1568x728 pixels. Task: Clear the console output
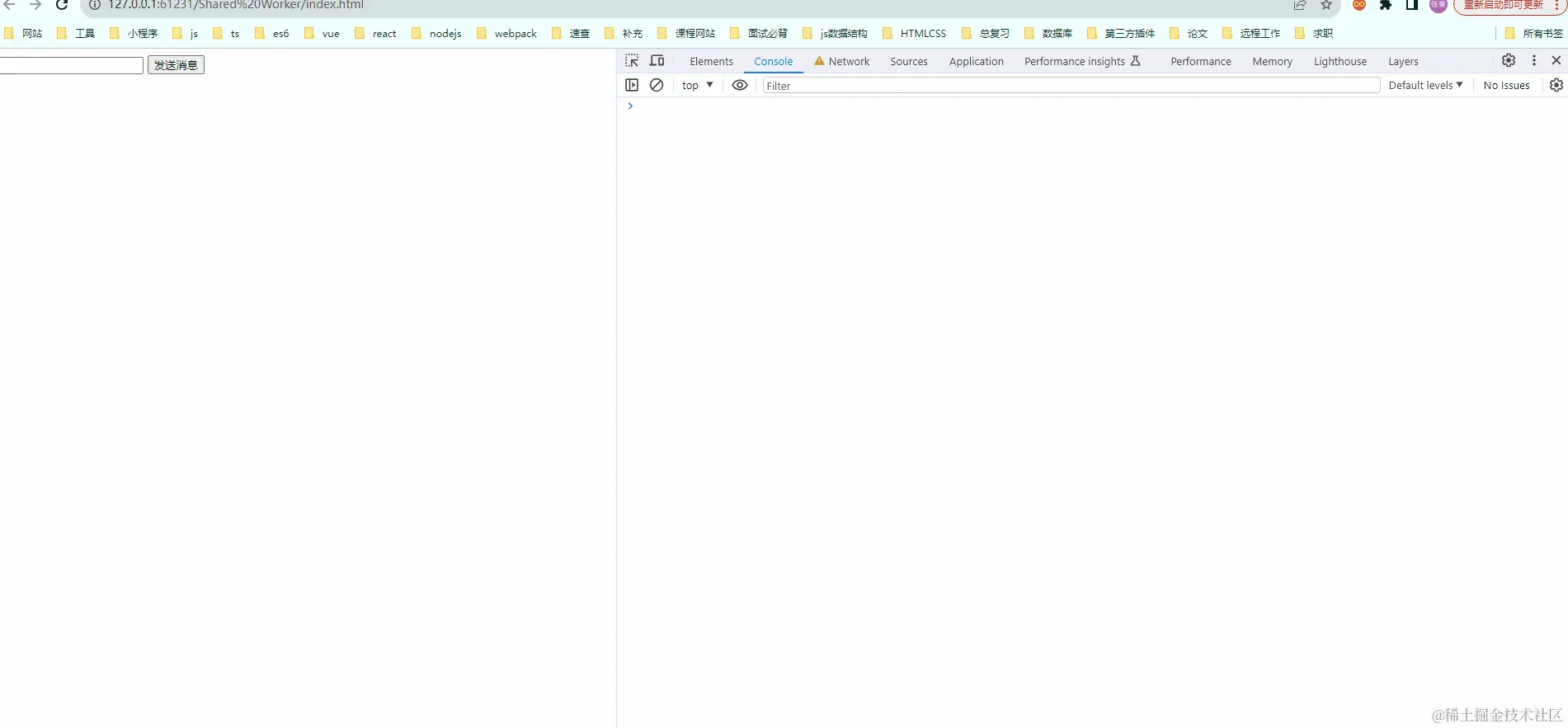pos(657,85)
